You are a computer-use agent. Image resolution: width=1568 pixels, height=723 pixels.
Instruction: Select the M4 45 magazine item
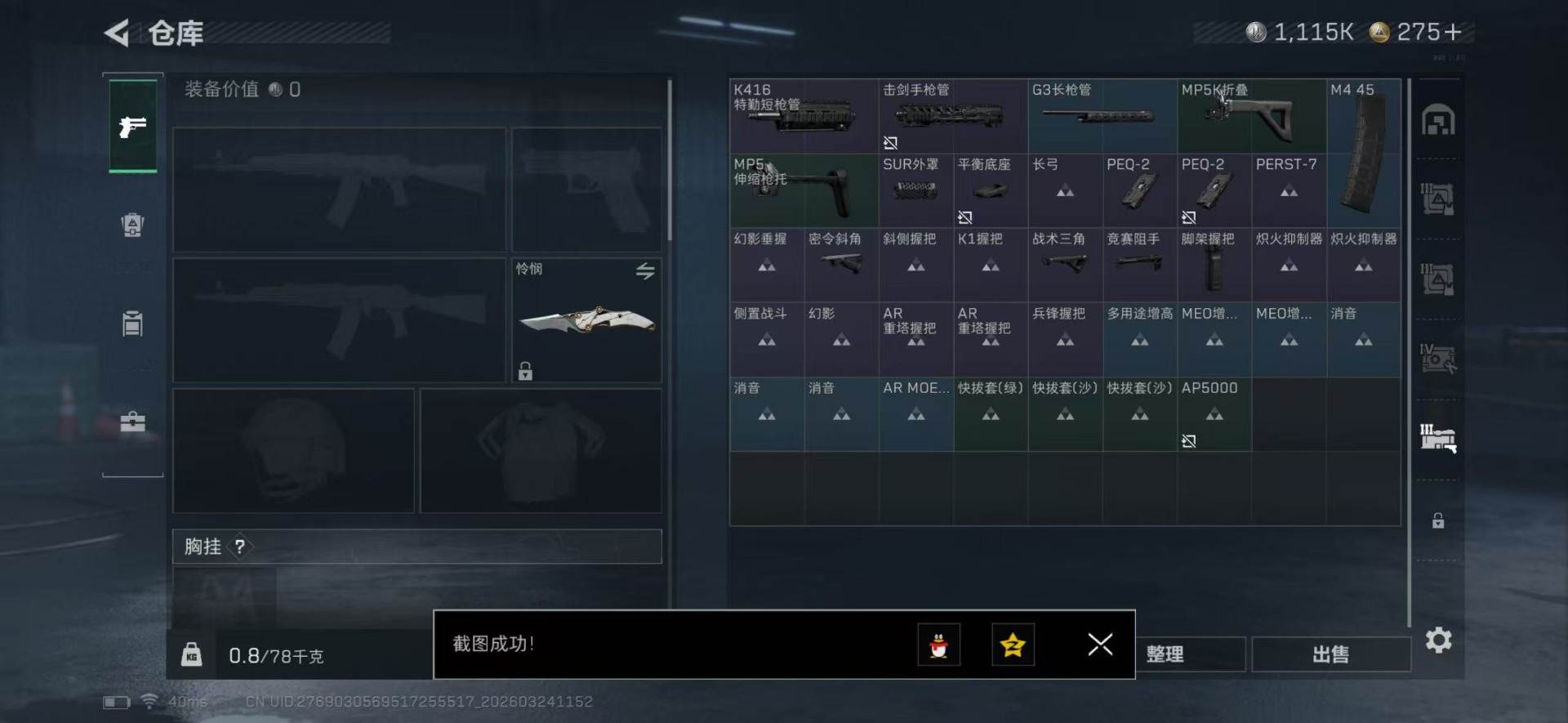pyautogui.click(x=1363, y=153)
